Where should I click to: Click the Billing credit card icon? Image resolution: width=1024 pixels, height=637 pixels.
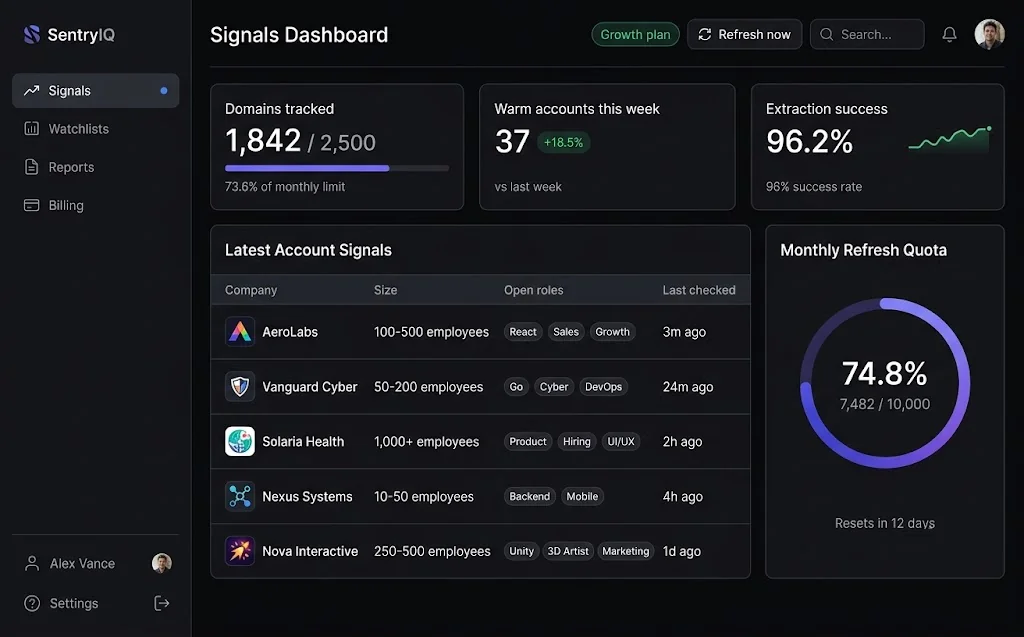(x=31, y=205)
